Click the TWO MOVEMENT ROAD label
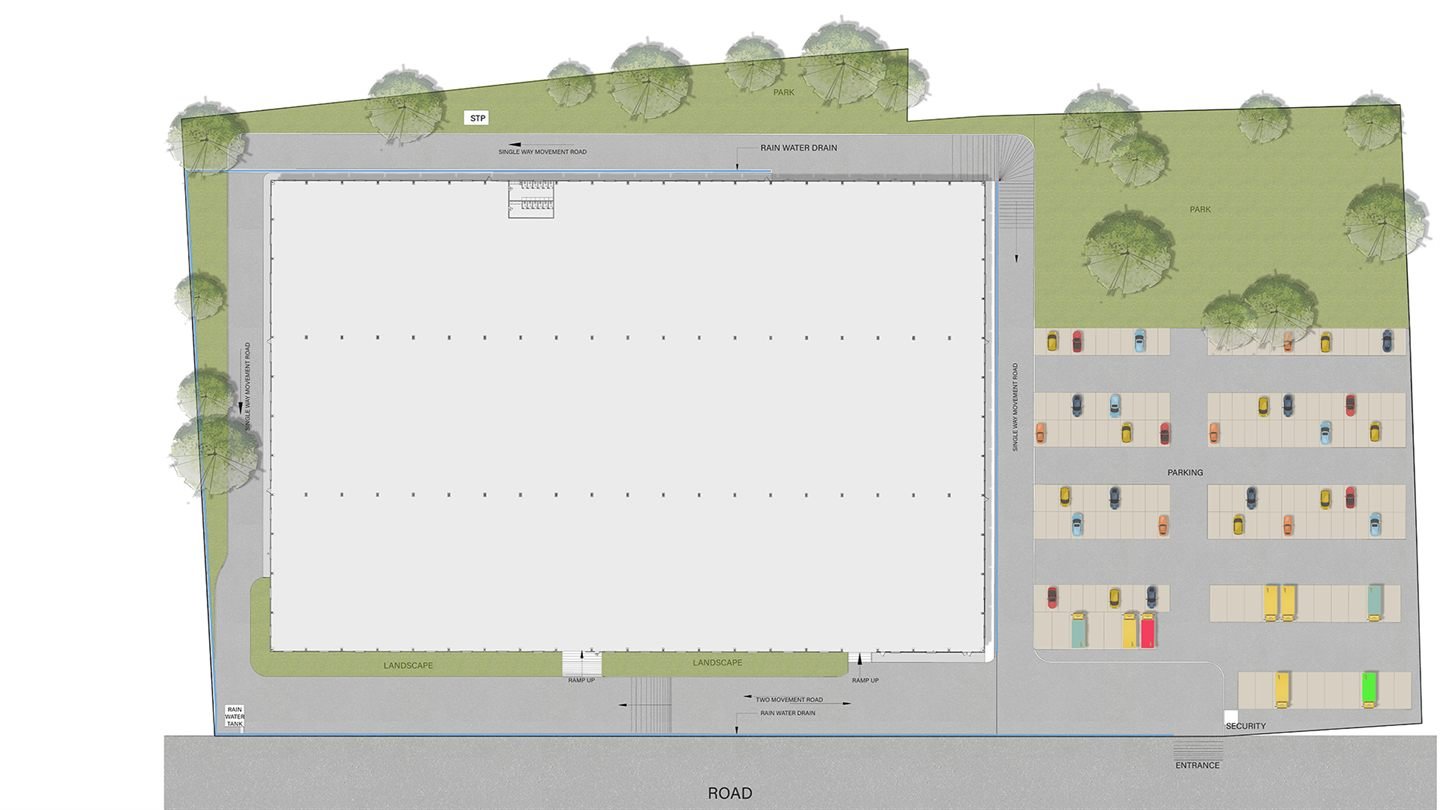Viewport: 1440px width, 810px height. [789, 700]
